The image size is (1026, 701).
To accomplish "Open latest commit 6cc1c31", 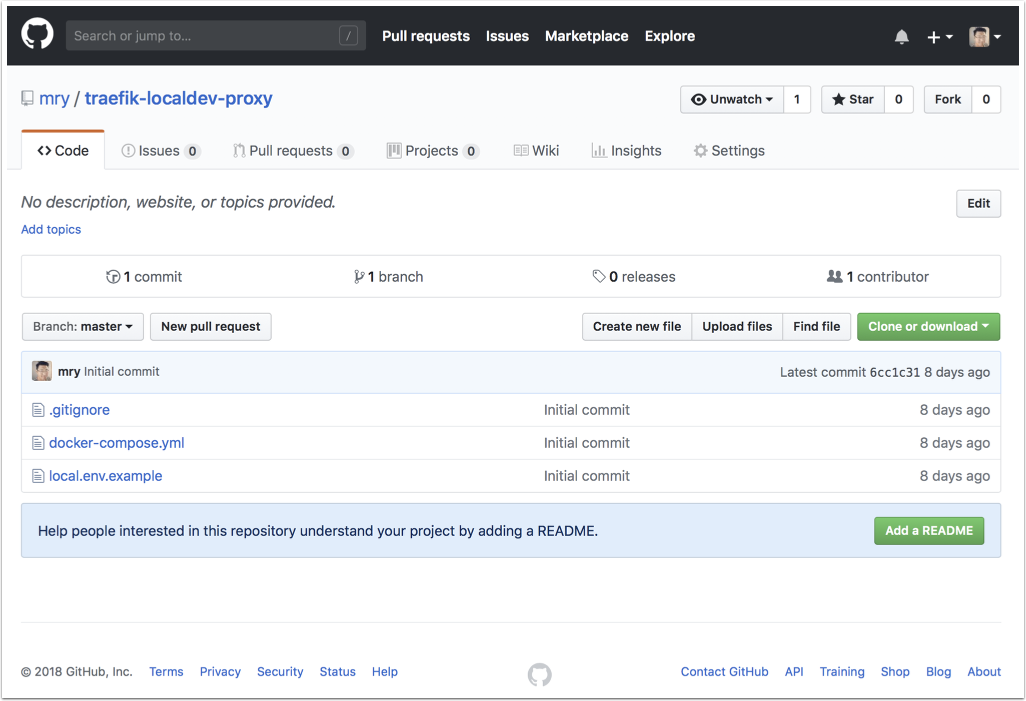I will click(x=894, y=372).
